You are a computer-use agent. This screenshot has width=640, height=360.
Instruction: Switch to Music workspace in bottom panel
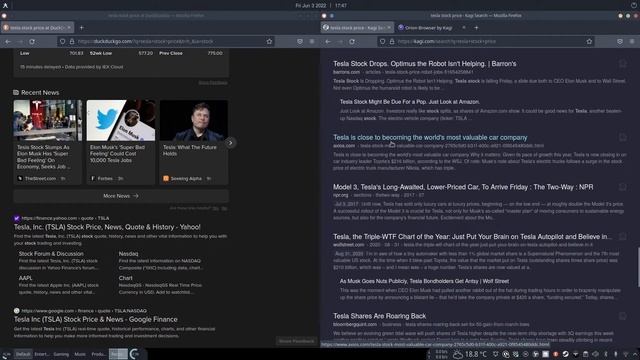point(80,354)
